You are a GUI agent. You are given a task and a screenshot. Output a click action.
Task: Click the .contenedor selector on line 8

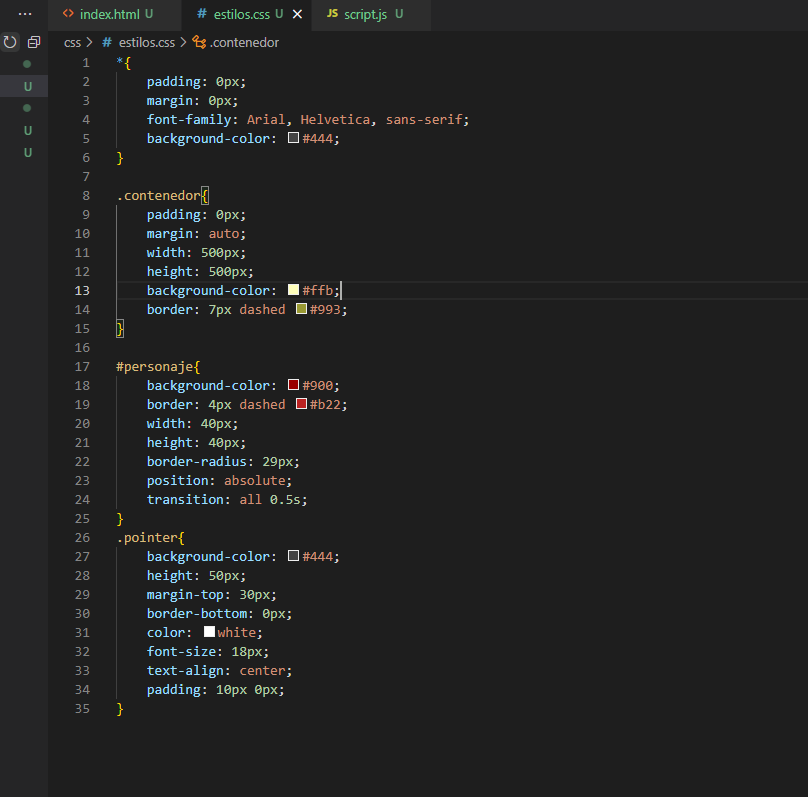coord(158,196)
